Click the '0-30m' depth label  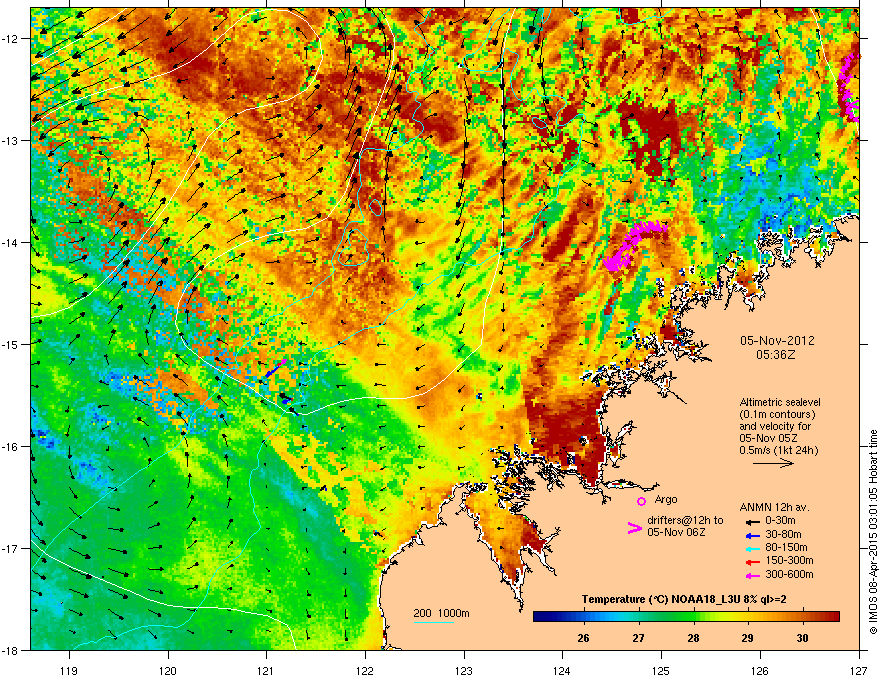click(x=780, y=521)
